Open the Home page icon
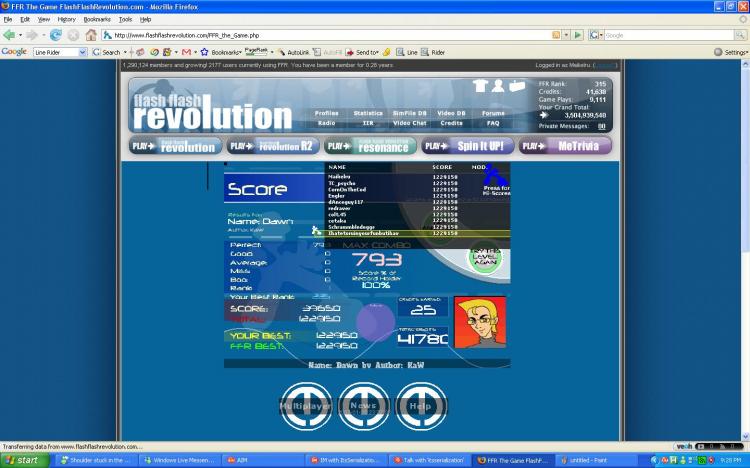Screen dimensions: 750x468 tap(91, 35)
